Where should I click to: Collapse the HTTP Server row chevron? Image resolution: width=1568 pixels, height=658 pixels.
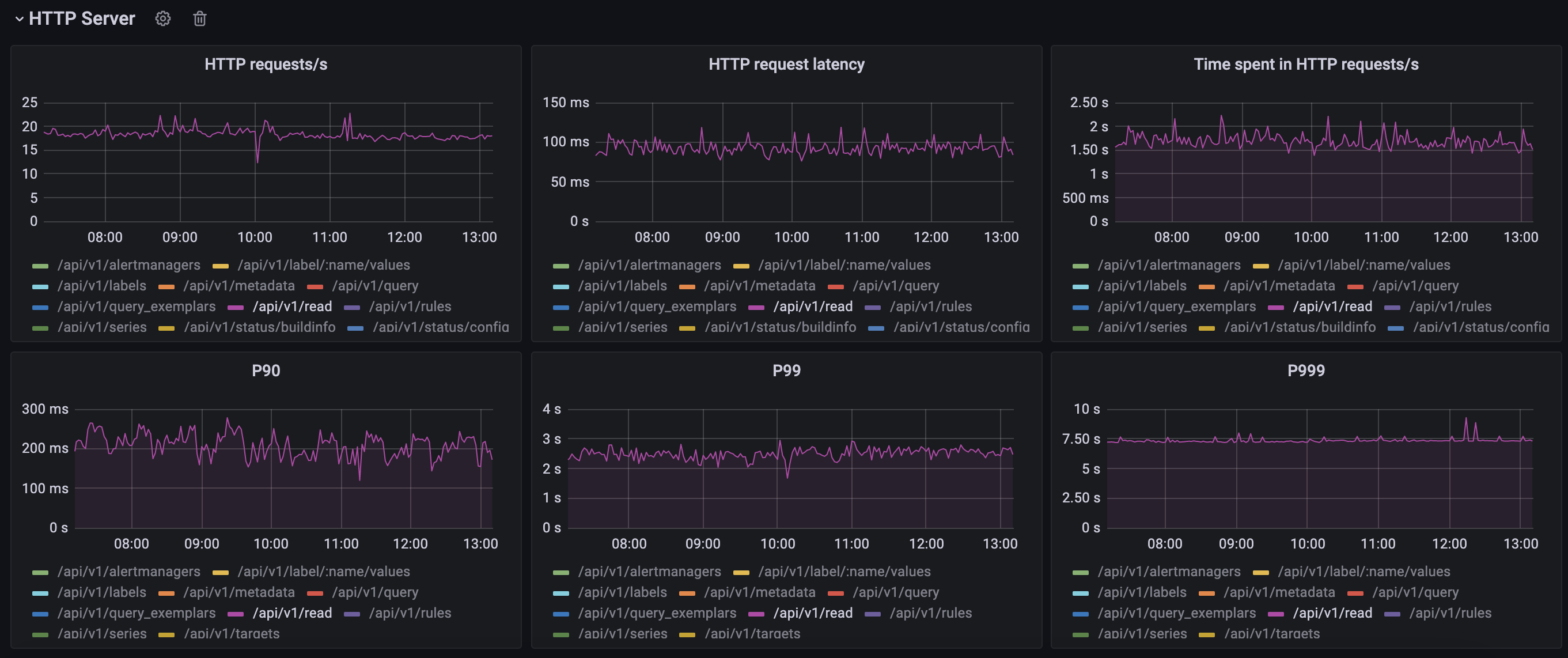(19, 19)
